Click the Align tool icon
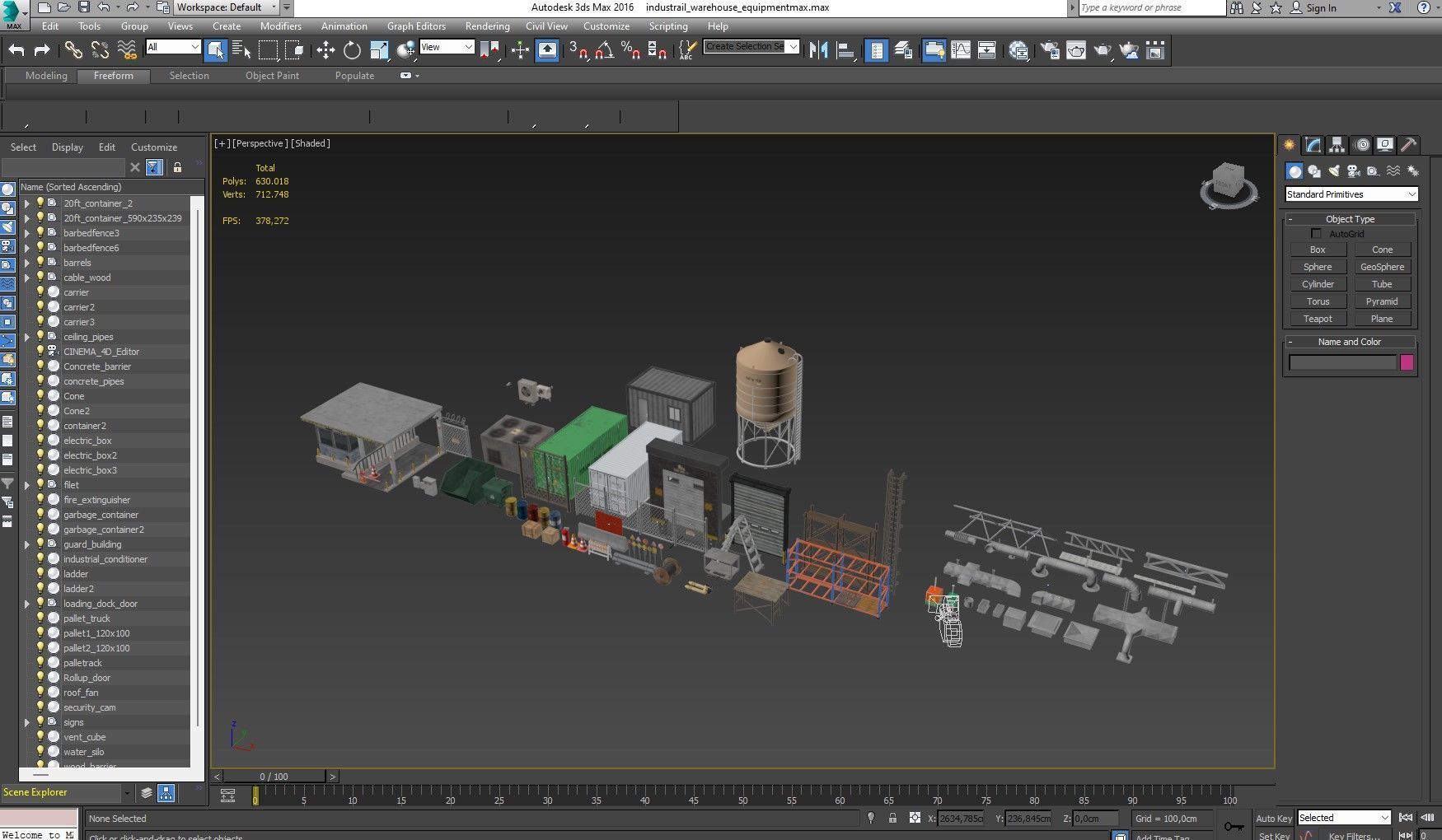The image size is (1442, 840). click(845, 50)
